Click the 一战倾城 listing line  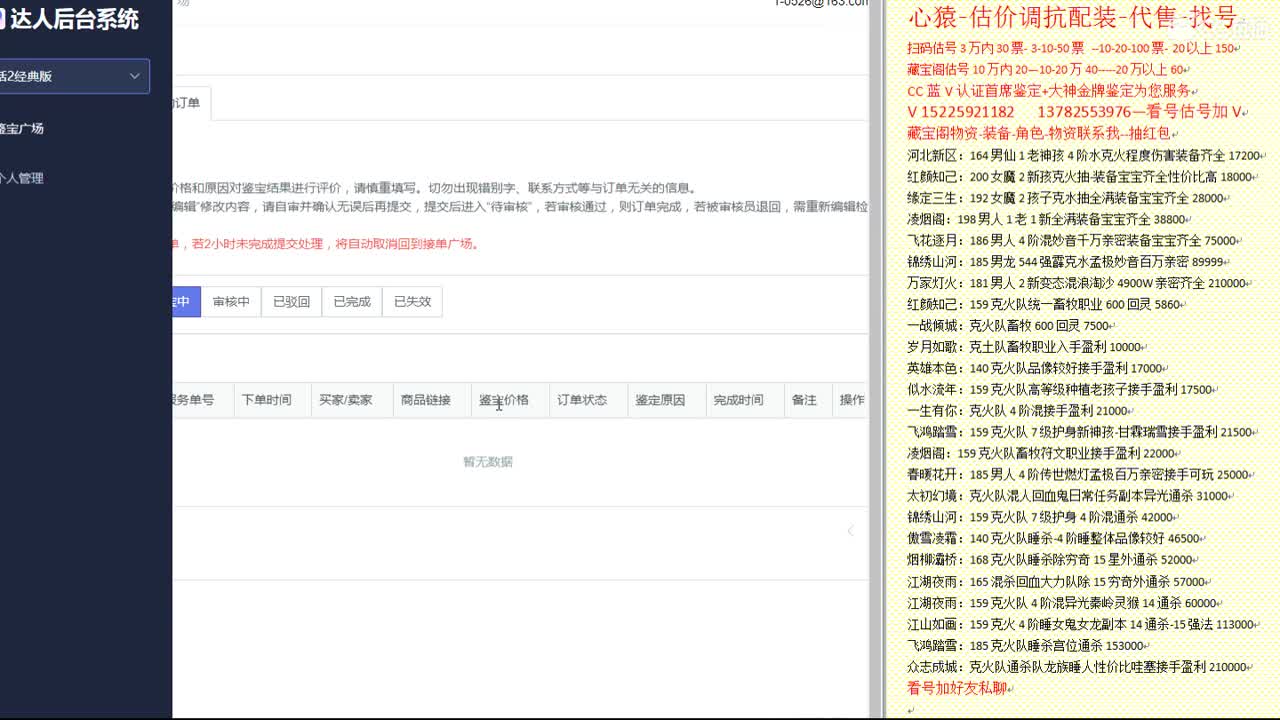pyautogui.click(x=1011, y=326)
